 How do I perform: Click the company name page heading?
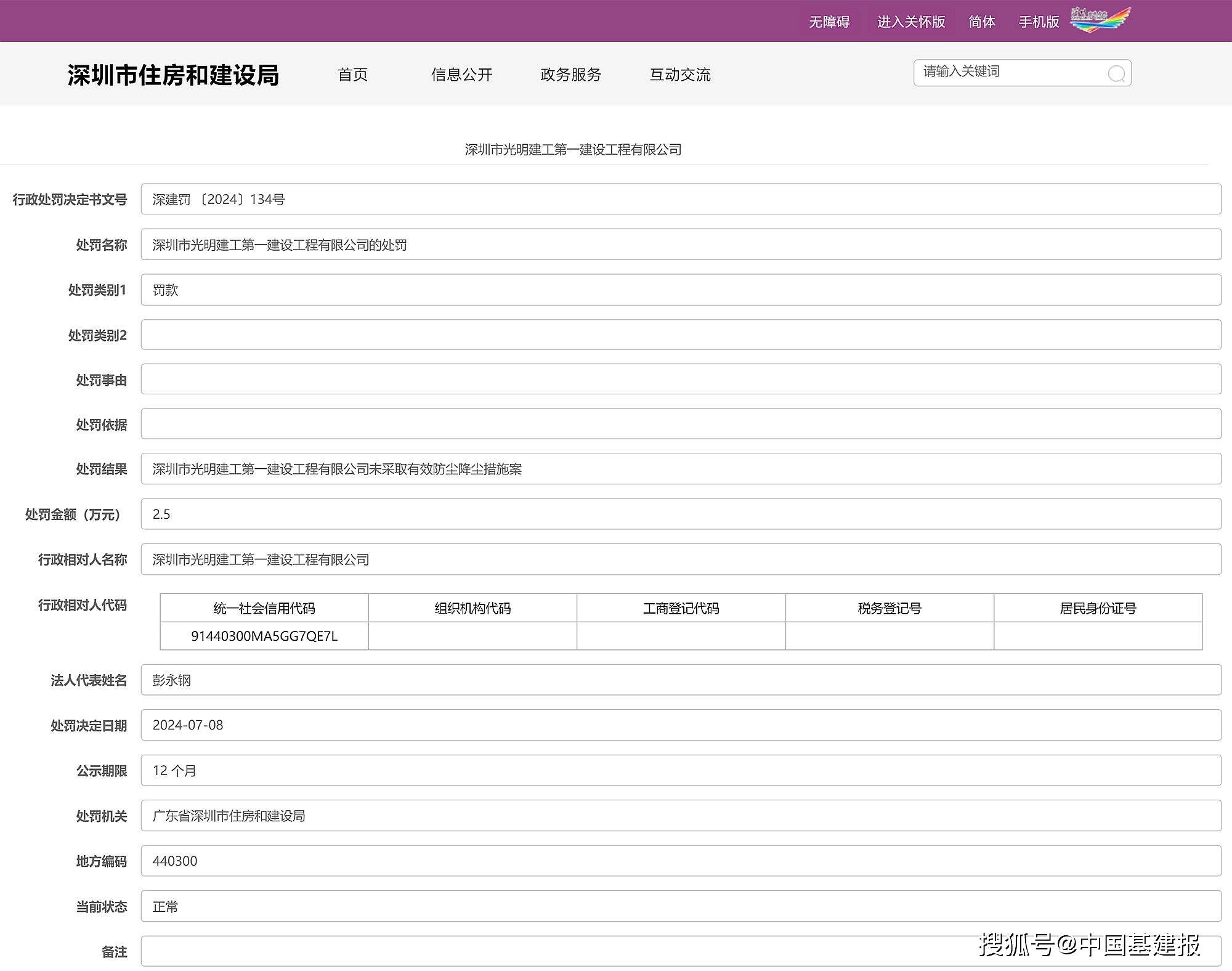pos(573,150)
